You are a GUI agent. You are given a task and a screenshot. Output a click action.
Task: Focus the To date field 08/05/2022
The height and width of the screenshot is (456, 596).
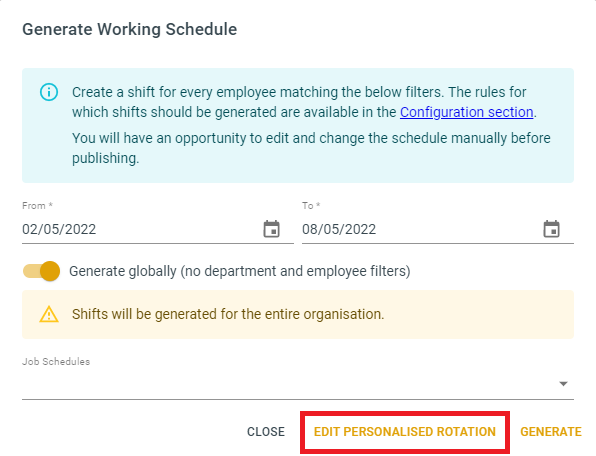[437, 229]
